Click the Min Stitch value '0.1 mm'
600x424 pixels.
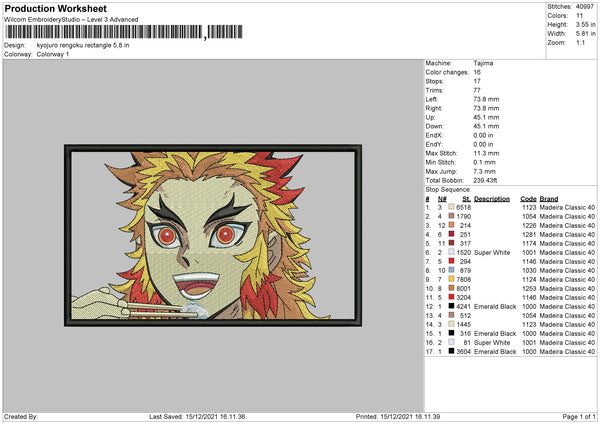click(x=484, y=162)
